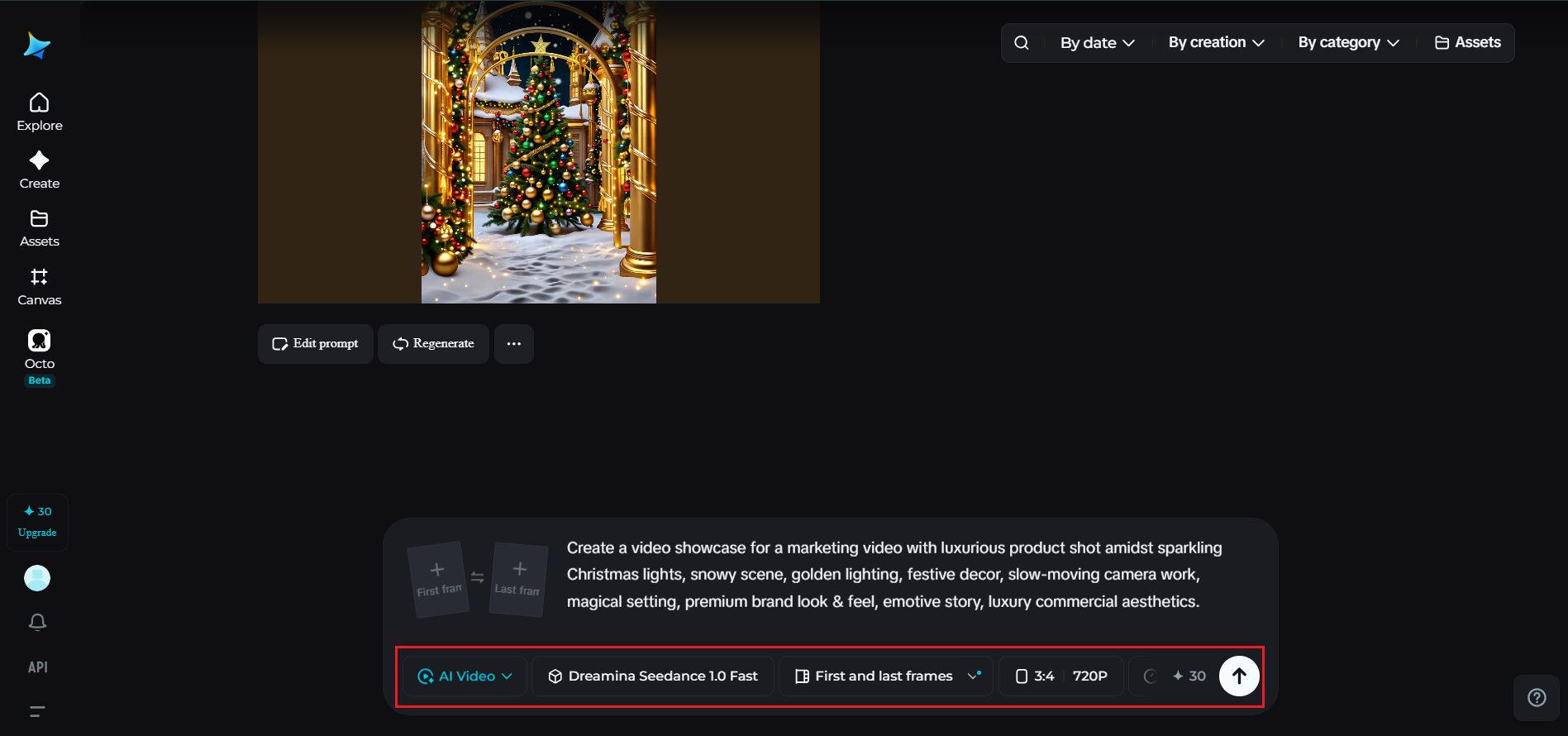Click the search icon
The height and width of the screenshot is (736, 1568).
point(1022,43)
